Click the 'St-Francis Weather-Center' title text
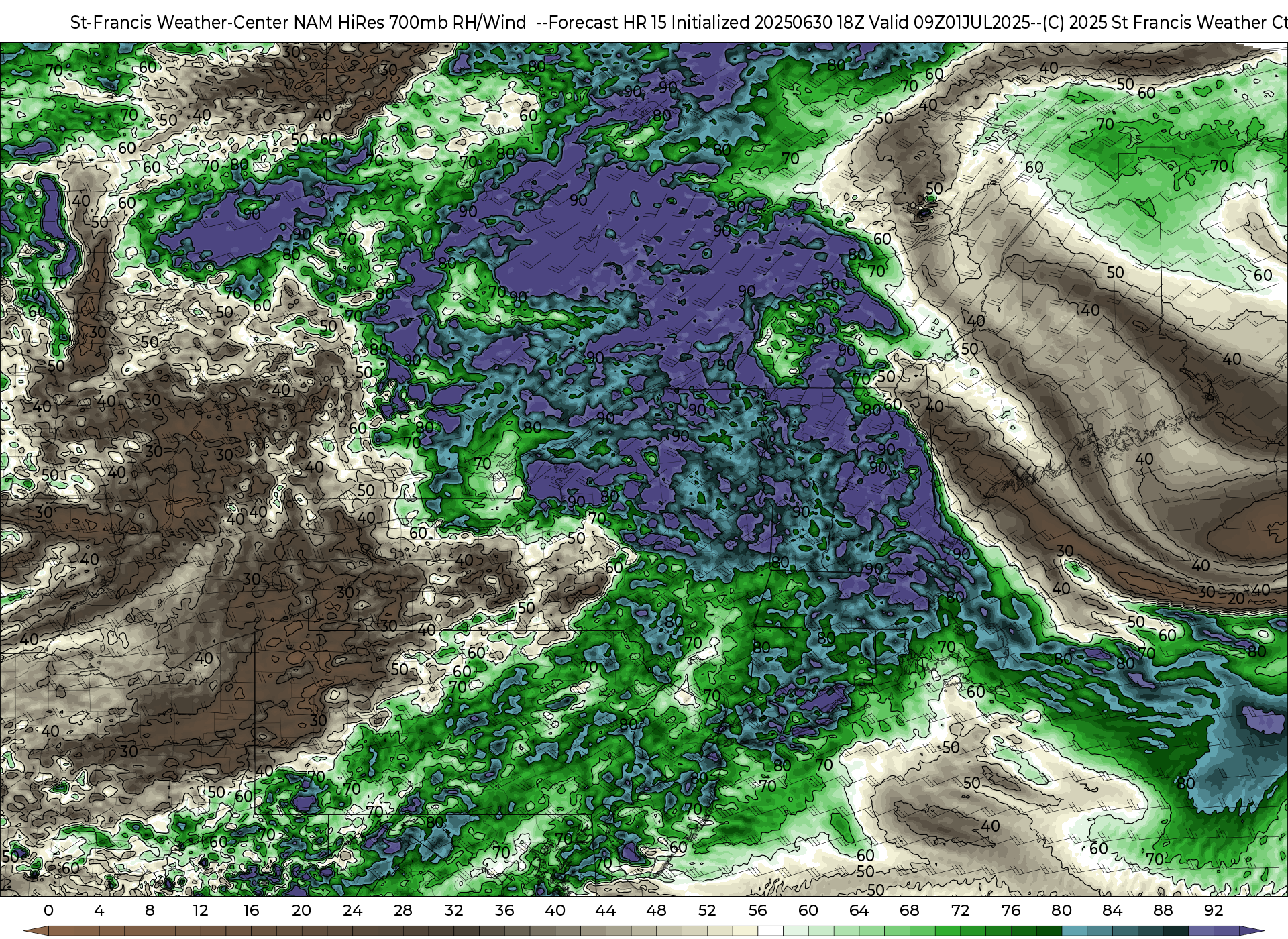This screenshot has width=1288, height=939. [180, 23]
